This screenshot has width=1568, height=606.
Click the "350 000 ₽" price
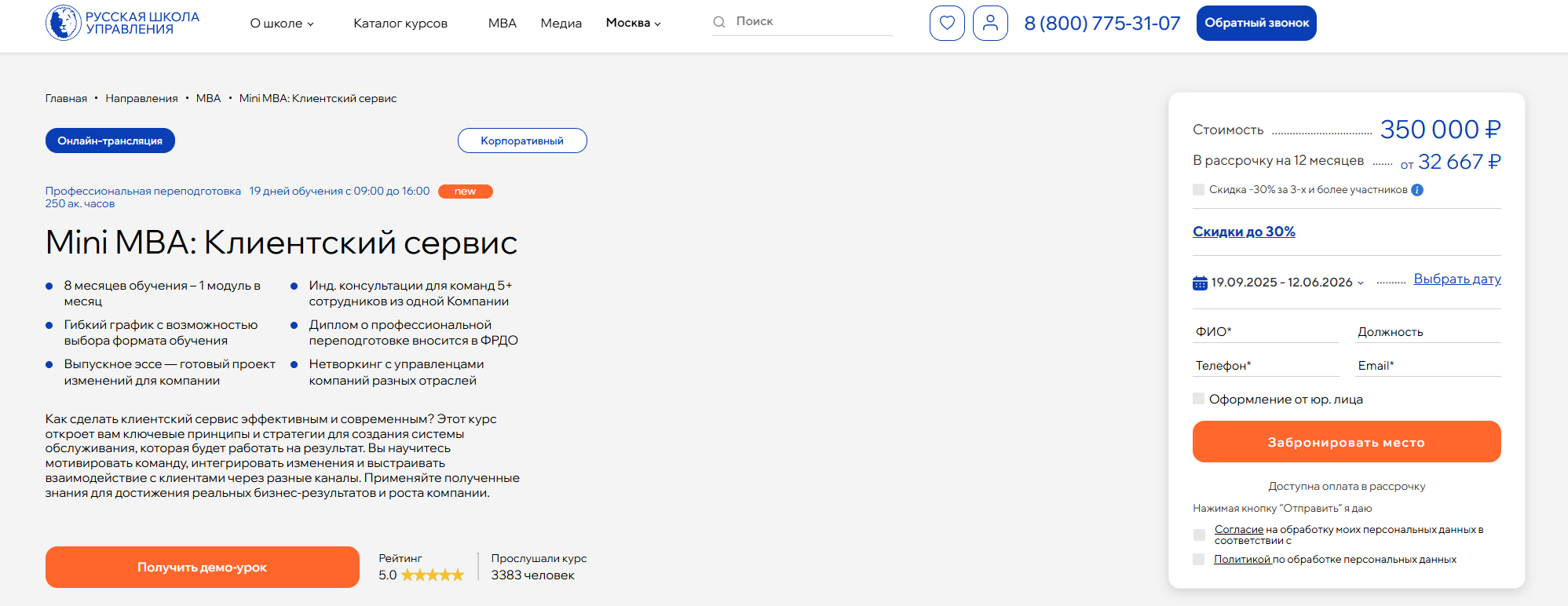(x=1441, y=130)
